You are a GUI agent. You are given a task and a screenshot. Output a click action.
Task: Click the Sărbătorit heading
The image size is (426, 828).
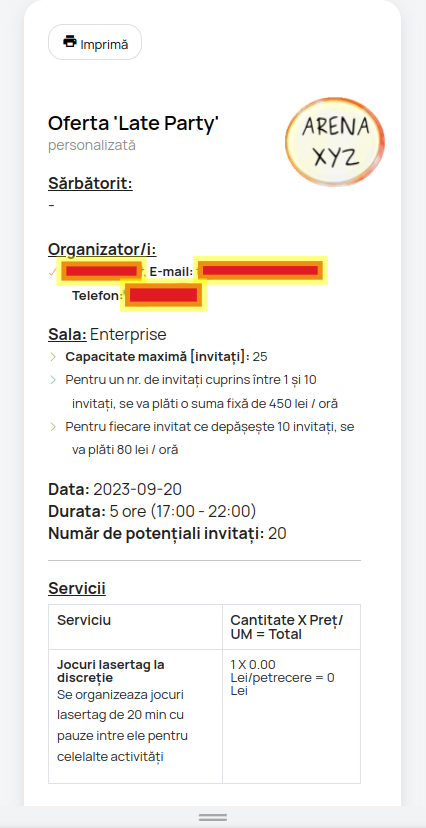pyautogui.click(x=90, y=184)
